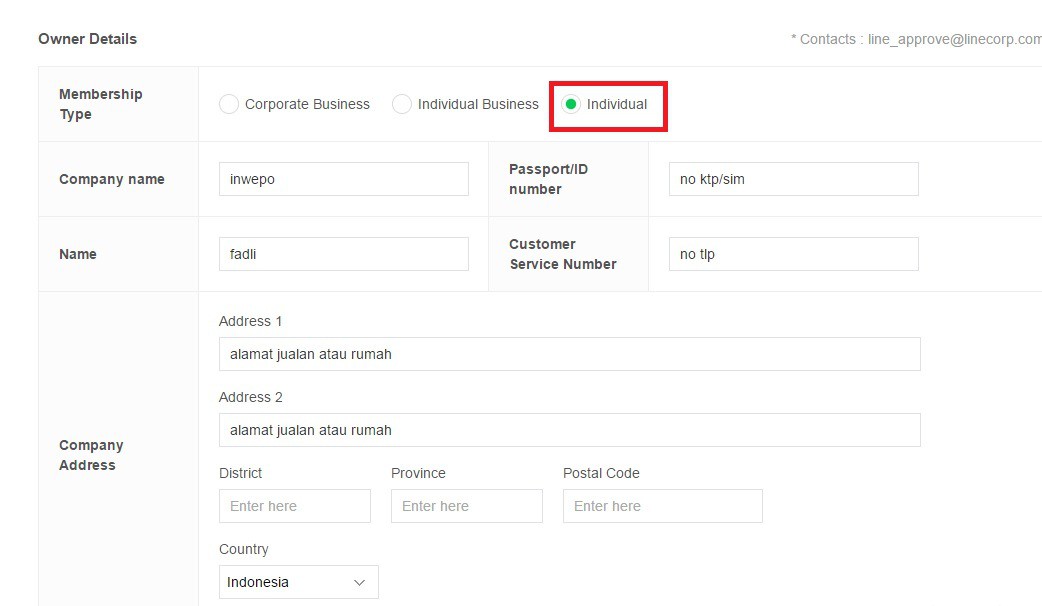Select the Individual membership option

[x=571, y=104]
